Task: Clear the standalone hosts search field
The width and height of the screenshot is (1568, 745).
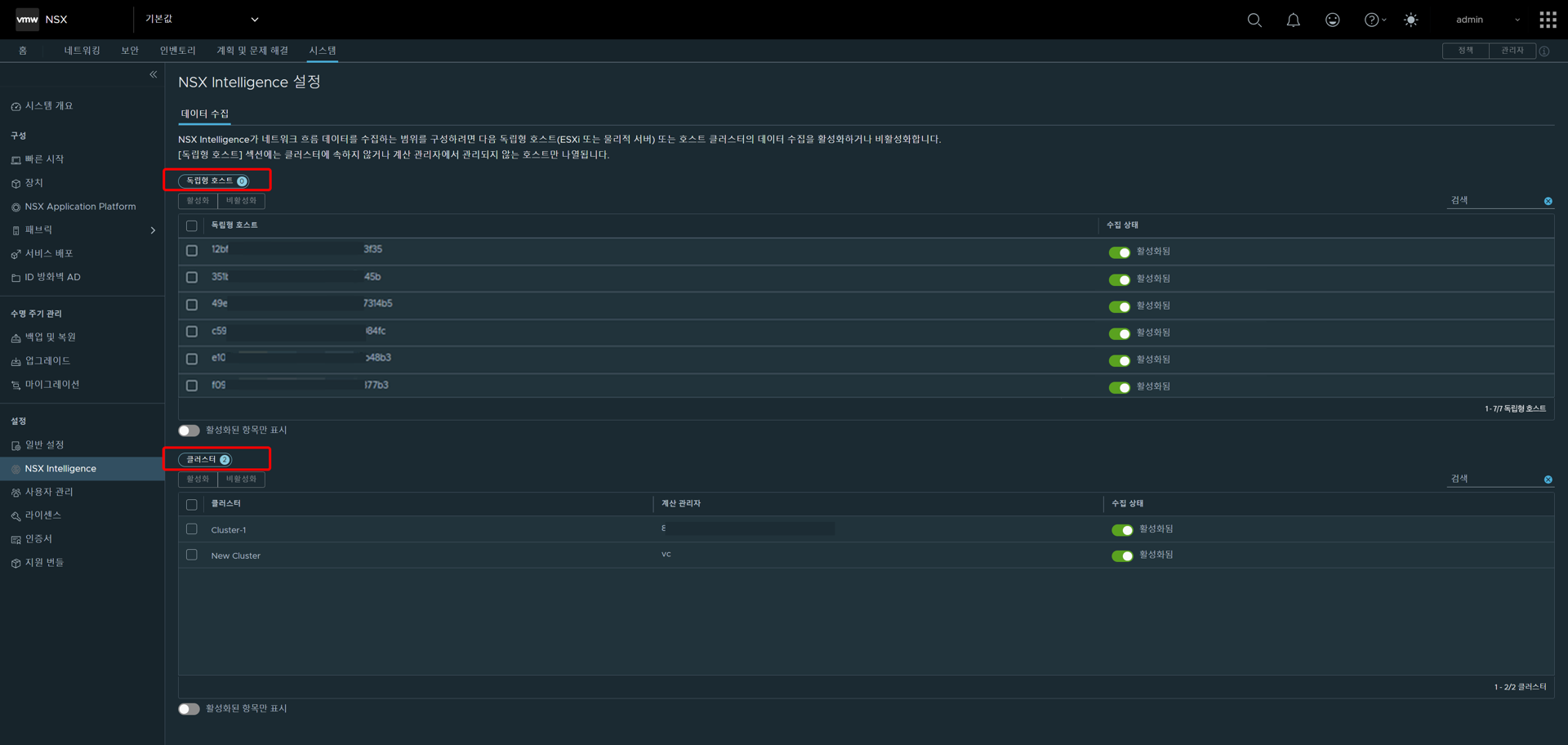Action: tap(1548, 201)
